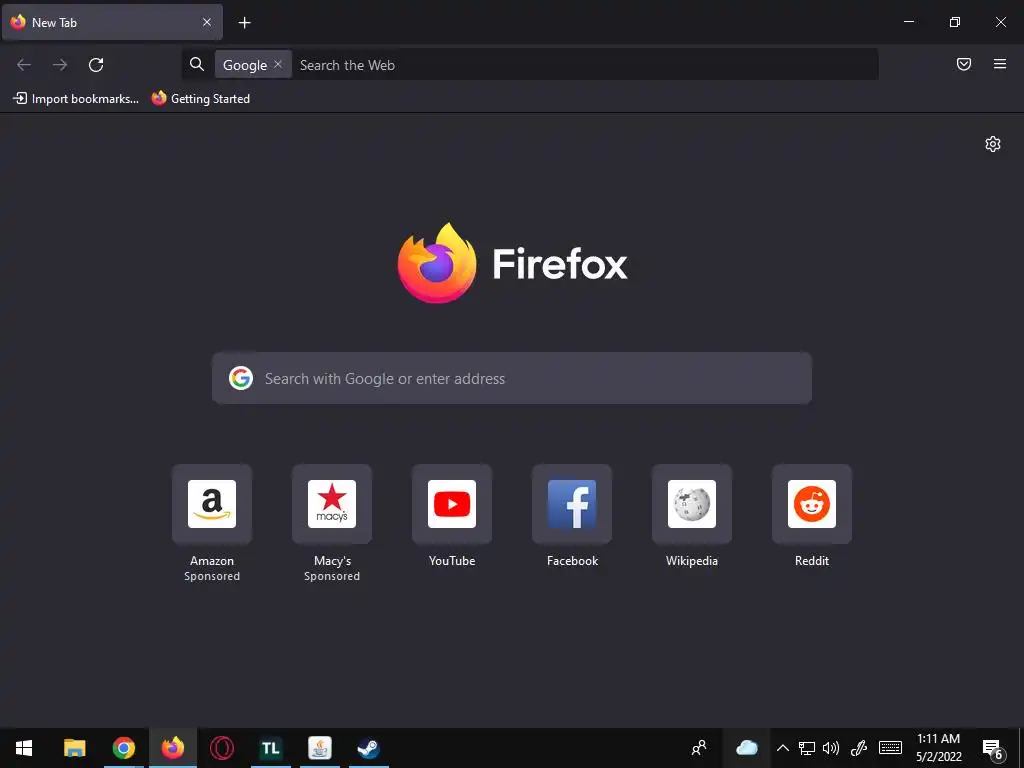Restore down the Firefox window
Screen dimensions: 1024x768
955,22
